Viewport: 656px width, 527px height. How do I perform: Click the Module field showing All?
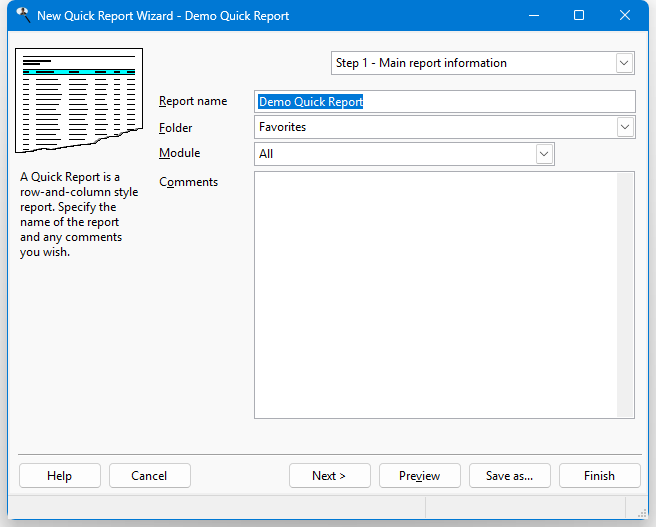(x=395, y=154)
